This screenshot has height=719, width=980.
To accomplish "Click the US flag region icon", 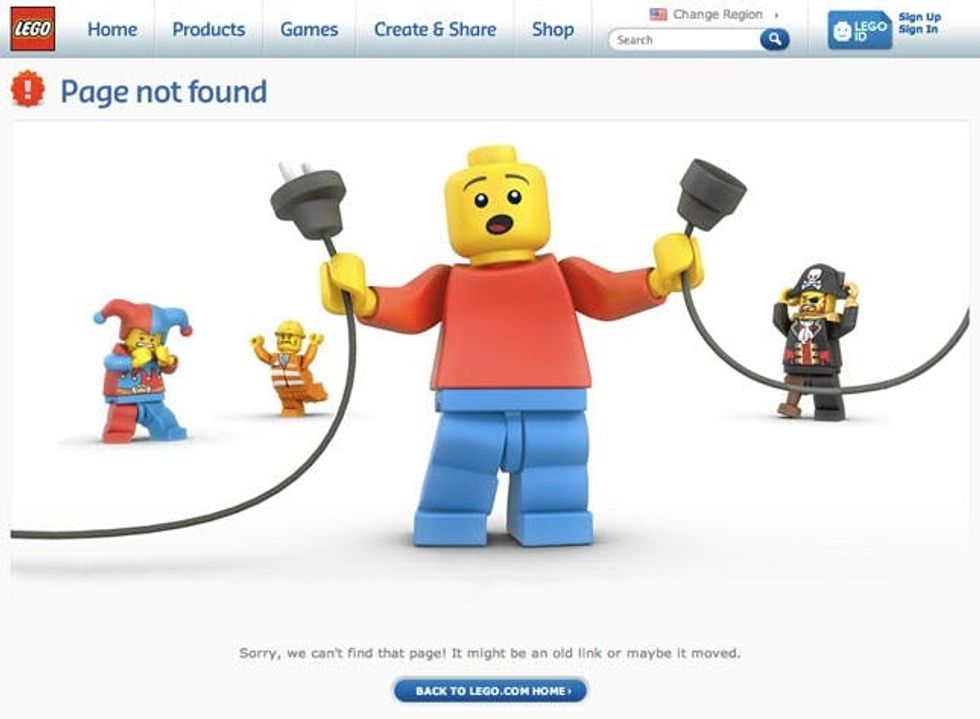I will pos(658,14).
